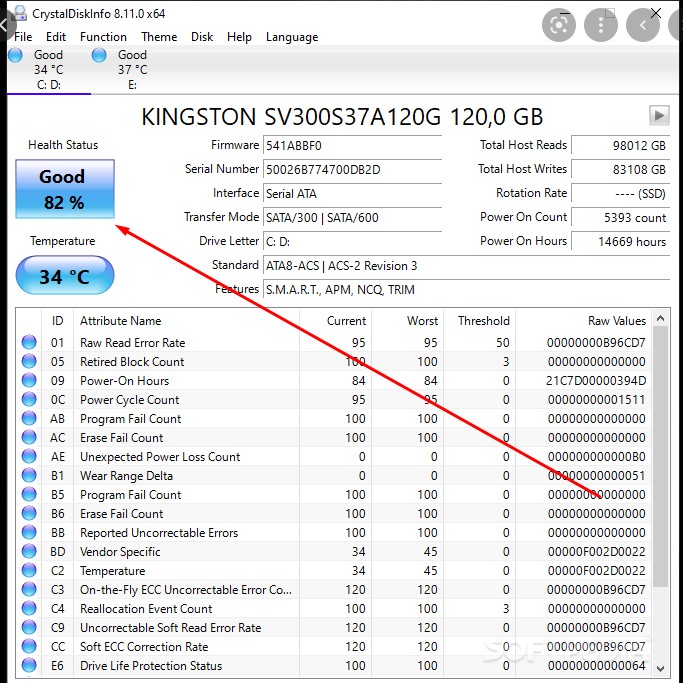683x683 pixels.
Task: Click the scroll down arrow of attribute list
Action: [x=660, y=669]
